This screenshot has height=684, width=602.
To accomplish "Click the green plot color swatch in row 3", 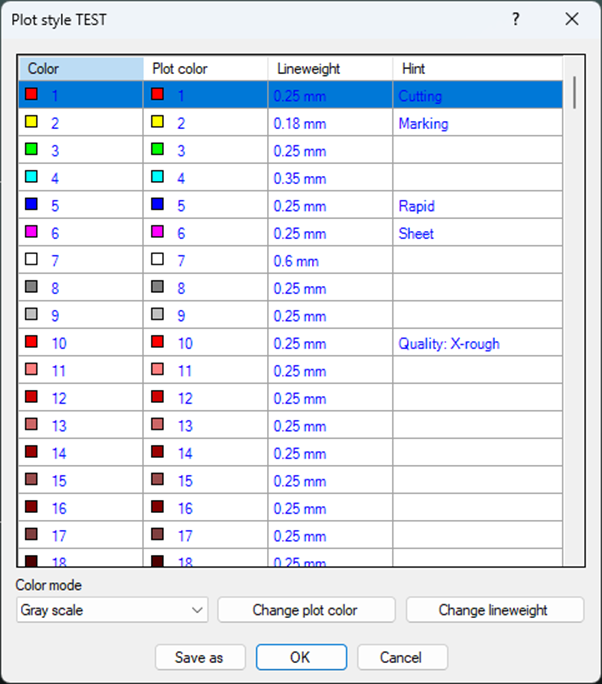I will click(157, 149).
